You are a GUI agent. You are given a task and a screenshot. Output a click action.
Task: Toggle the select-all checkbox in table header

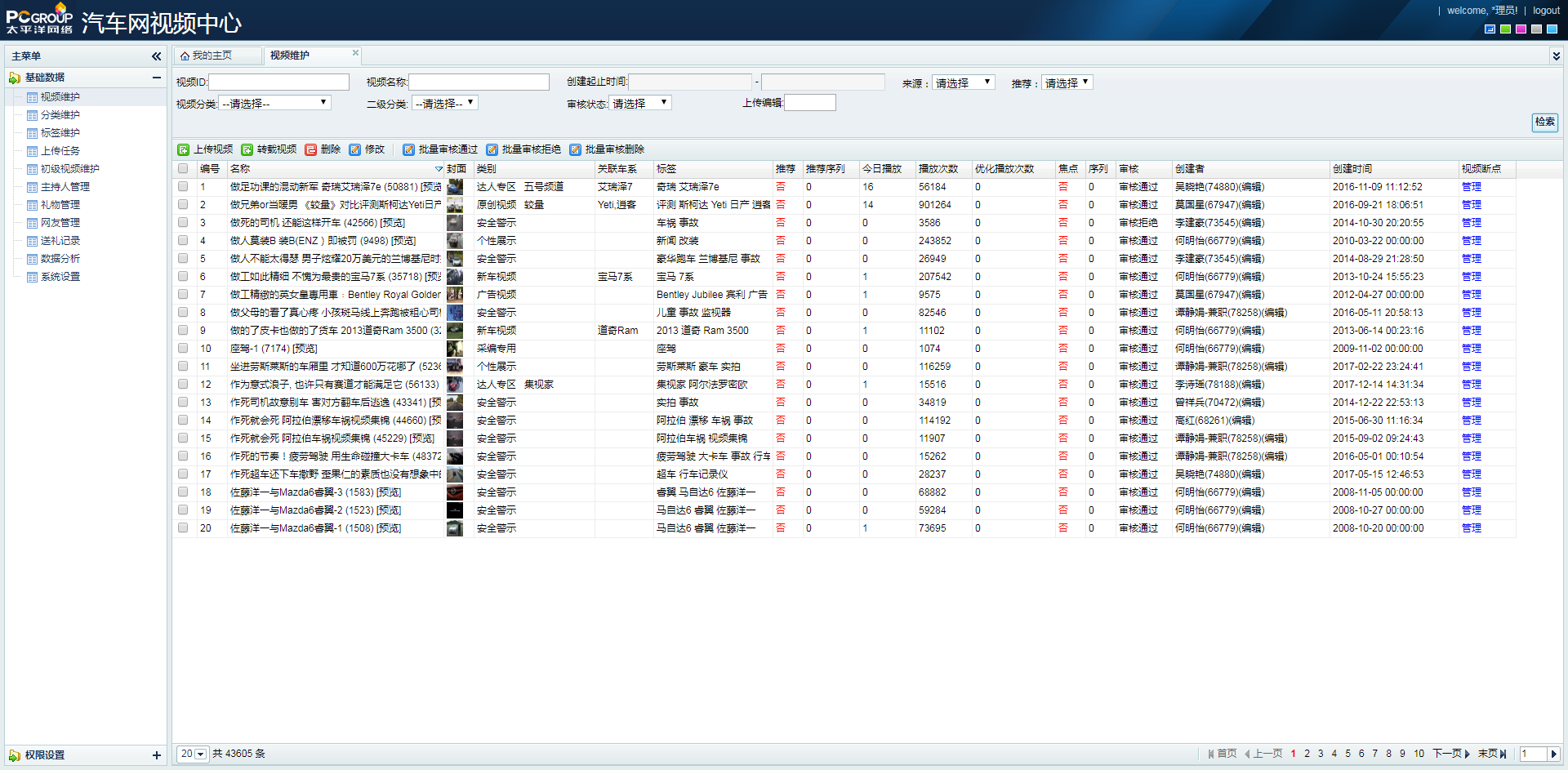[x=183, y=169]
